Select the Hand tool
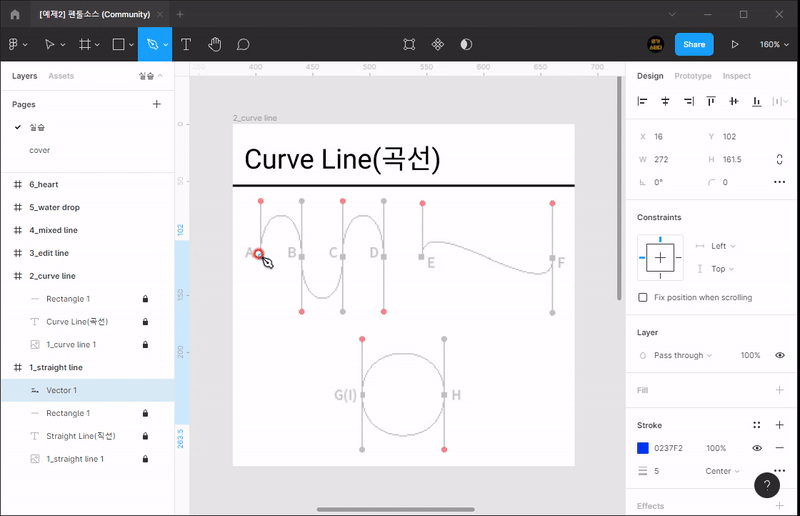The image size is (800, 516). tap(215, 44)
